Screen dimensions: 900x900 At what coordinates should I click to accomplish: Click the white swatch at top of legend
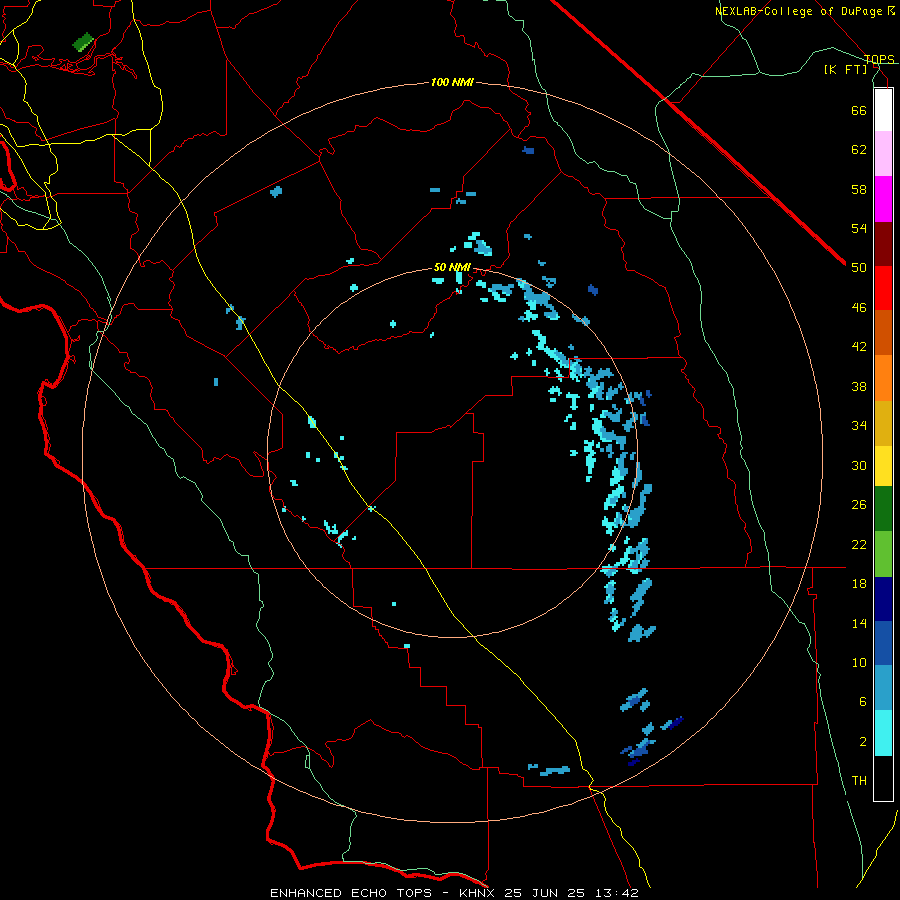click(883, 110)
